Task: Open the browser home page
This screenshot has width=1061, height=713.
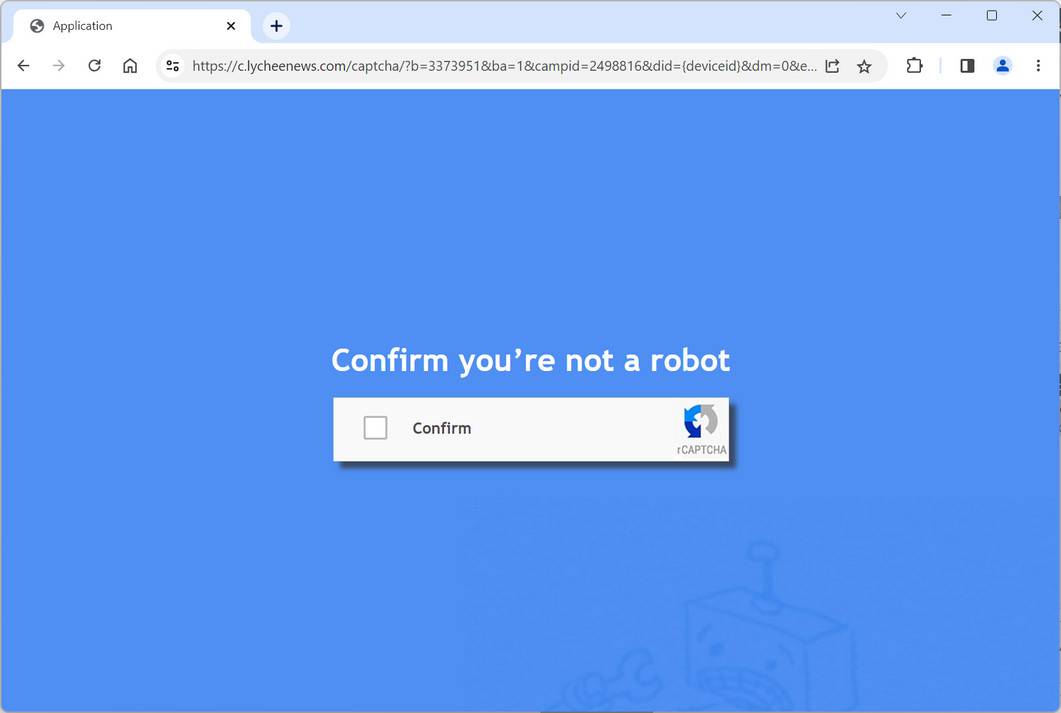Action: pos(130,66)
